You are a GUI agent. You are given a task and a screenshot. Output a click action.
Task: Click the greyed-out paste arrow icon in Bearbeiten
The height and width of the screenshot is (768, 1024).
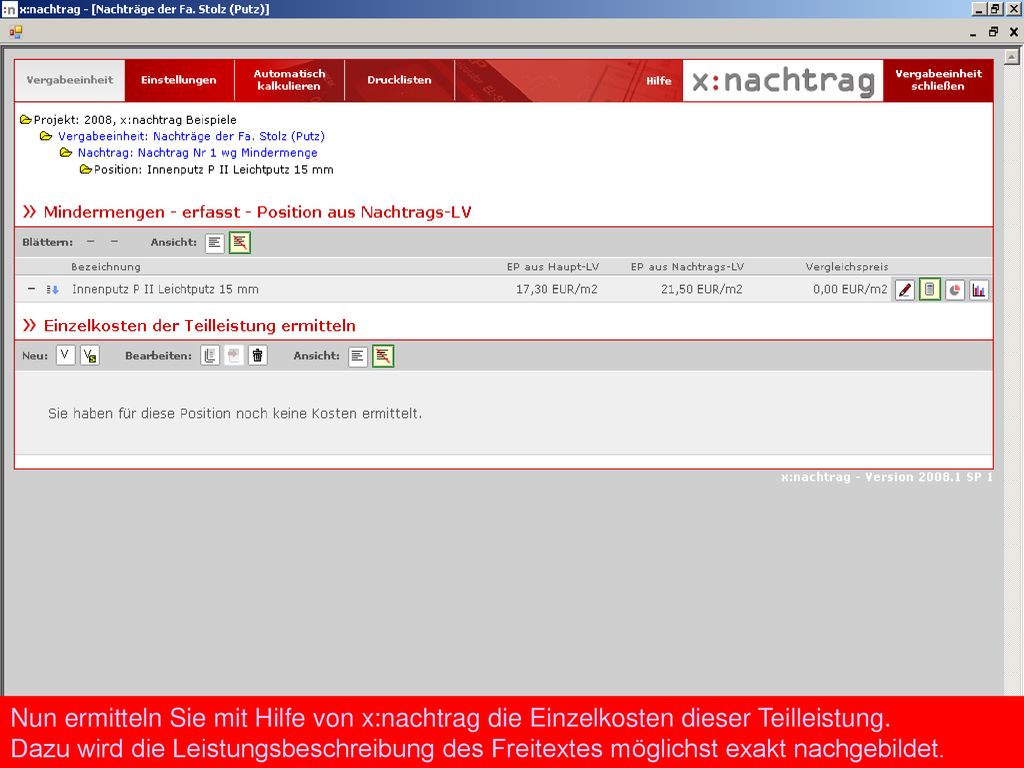click(x=234, y=356)
